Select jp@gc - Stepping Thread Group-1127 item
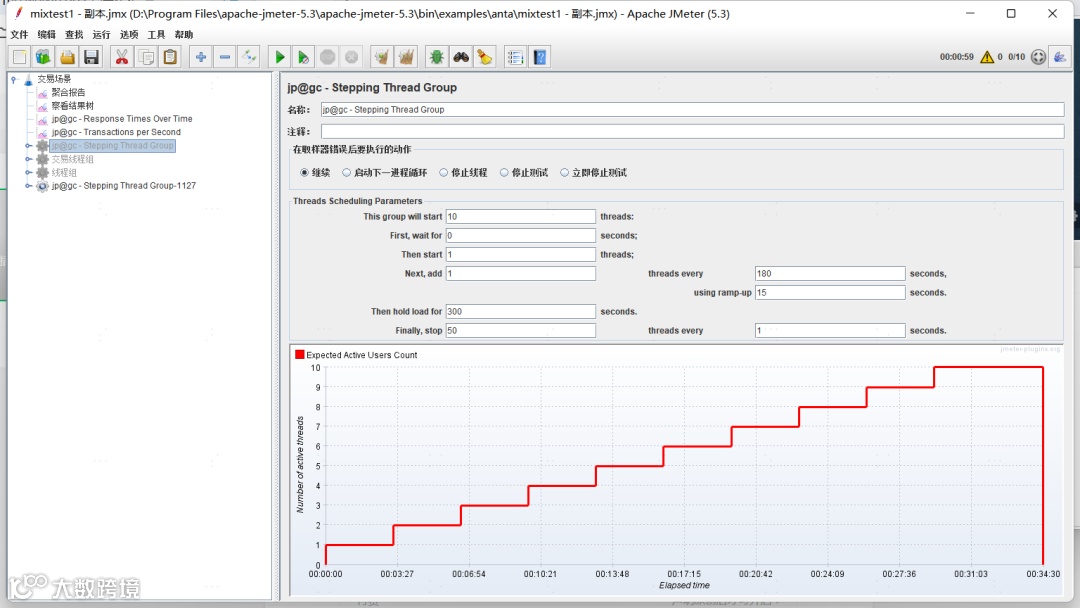Screen dimensions: 1080x608 [123, 186]
